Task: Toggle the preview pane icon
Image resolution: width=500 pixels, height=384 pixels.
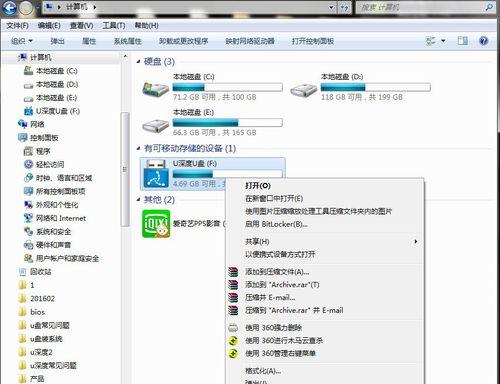Action: [x=463, y=41]
